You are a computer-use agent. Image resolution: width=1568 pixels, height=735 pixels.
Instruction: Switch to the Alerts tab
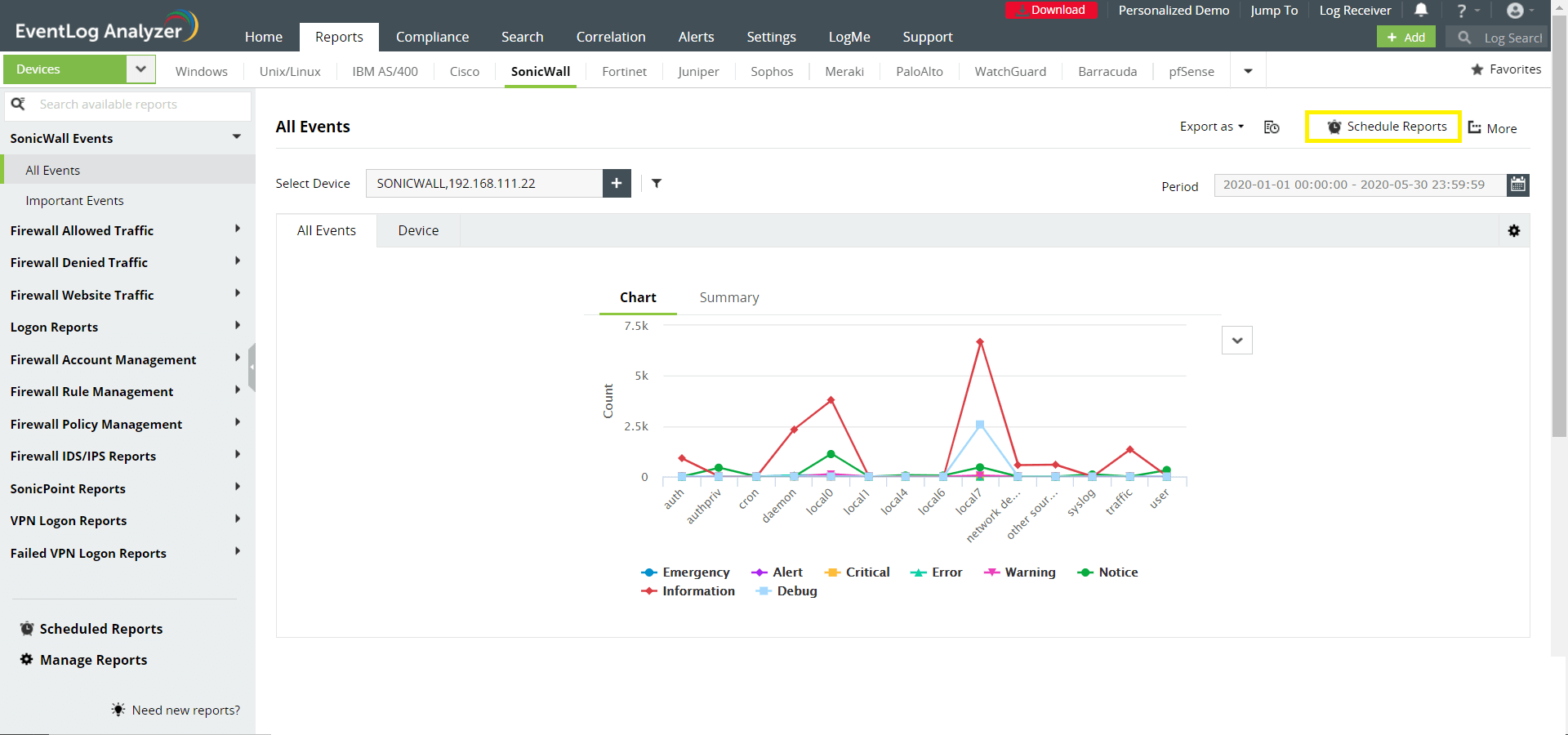[697, 37]
